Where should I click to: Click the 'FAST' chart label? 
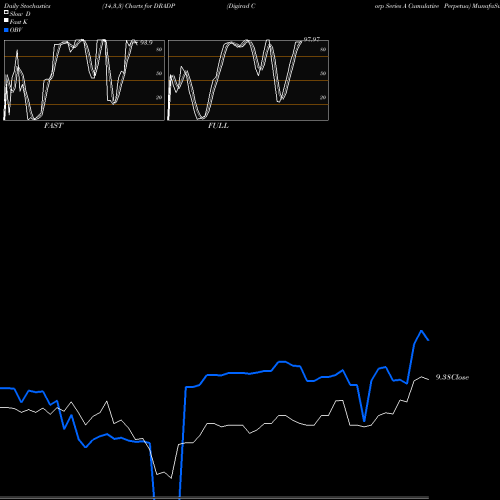coord(53,126)
